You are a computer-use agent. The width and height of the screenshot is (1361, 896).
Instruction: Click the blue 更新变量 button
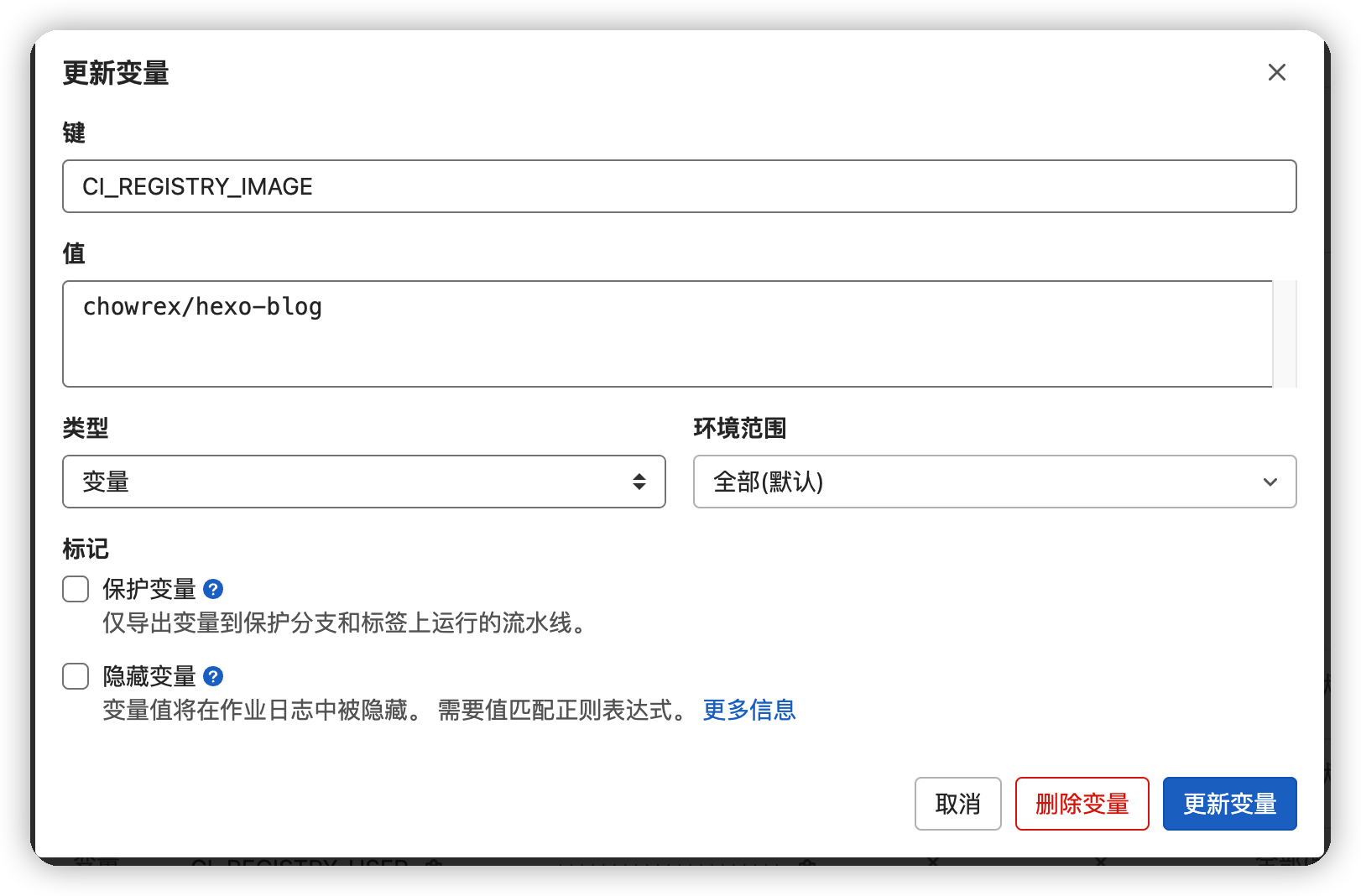[1229, 804]
